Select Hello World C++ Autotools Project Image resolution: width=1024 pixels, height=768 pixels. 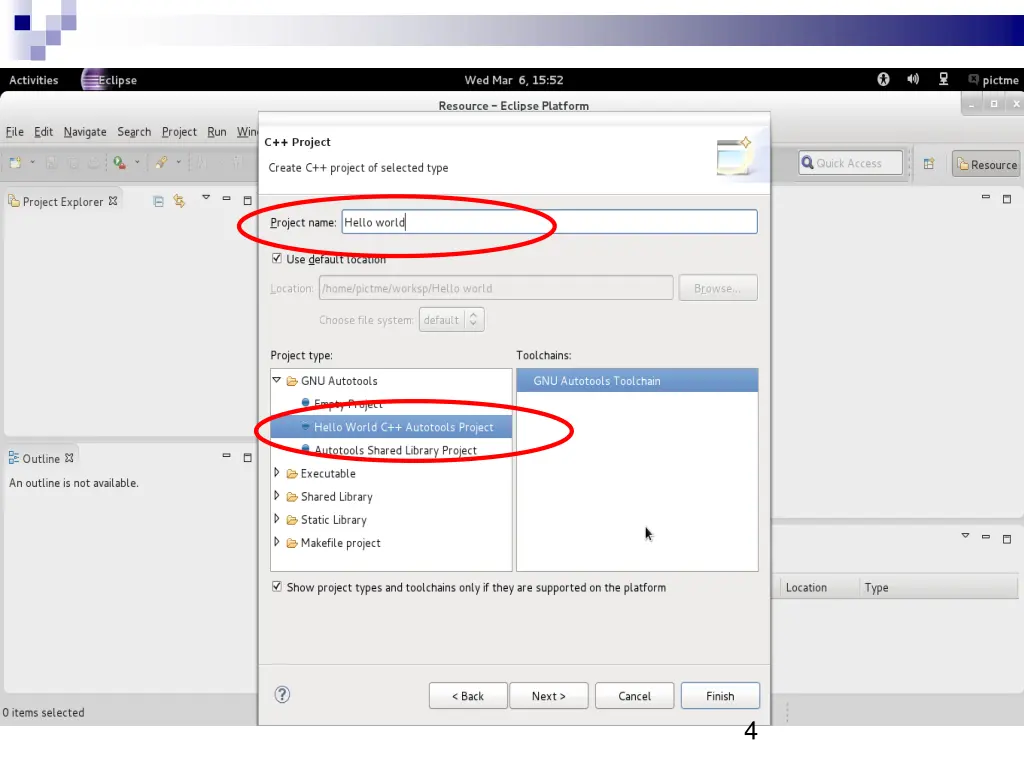(391, 427)
